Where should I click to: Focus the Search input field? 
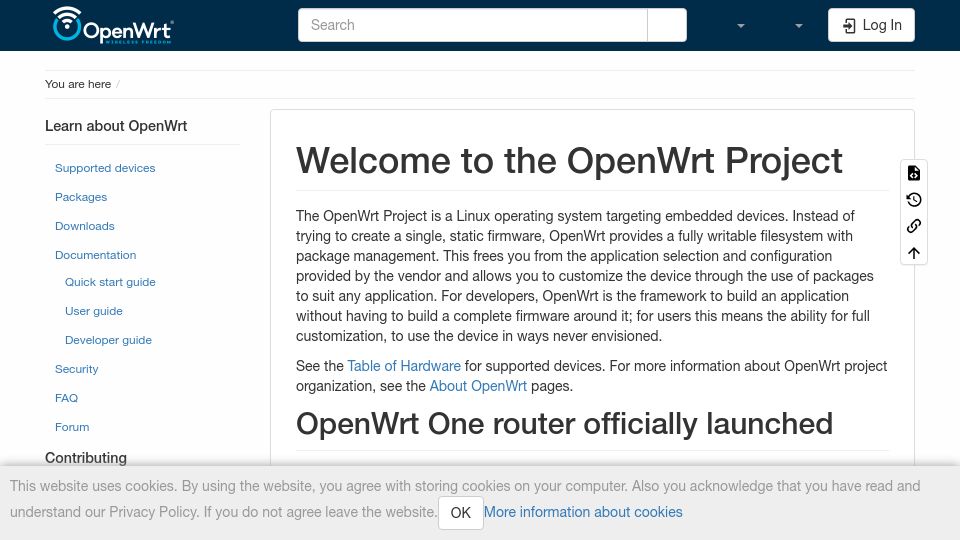point(472,25)
